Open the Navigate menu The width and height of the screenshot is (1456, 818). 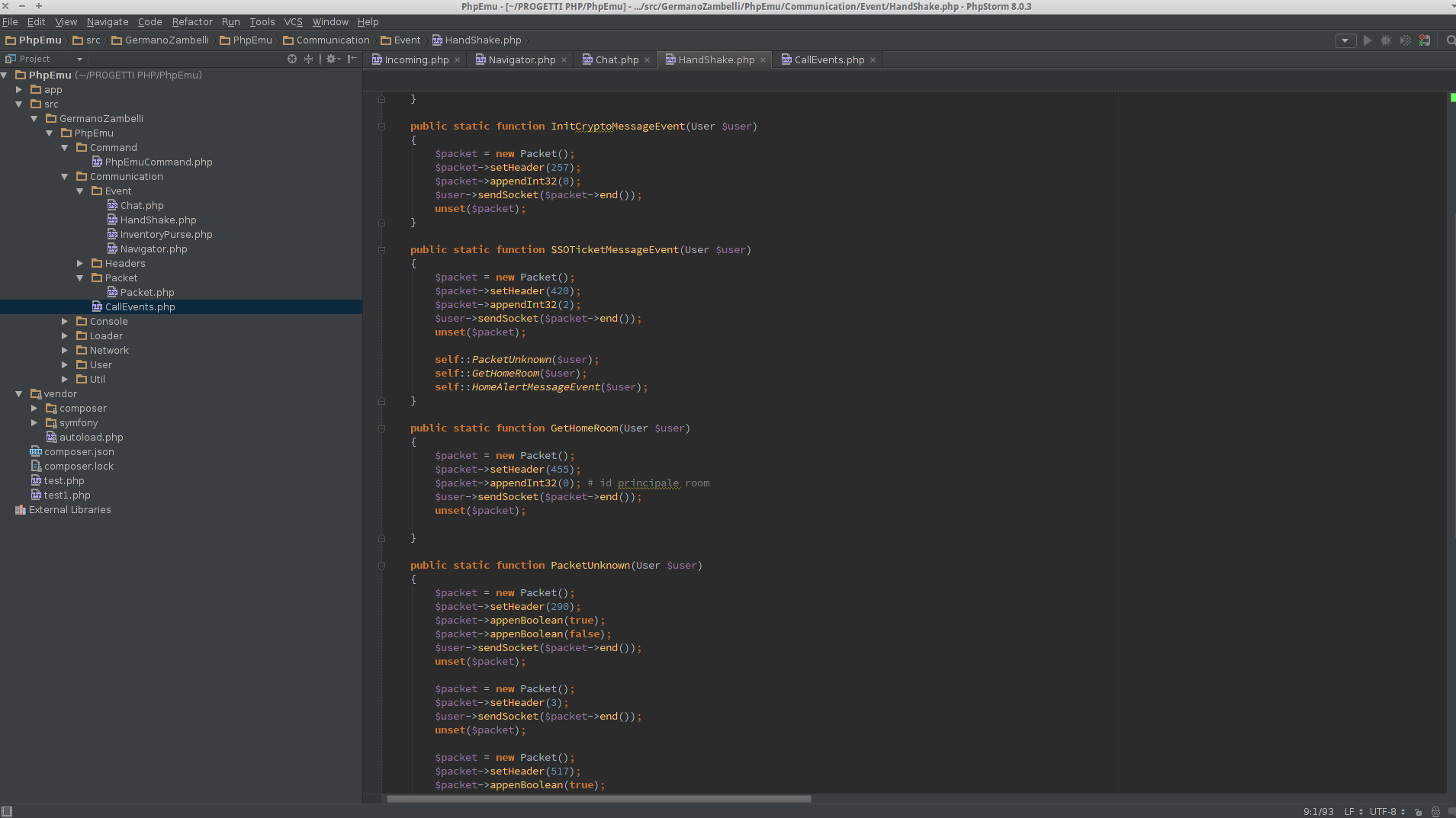108,22
